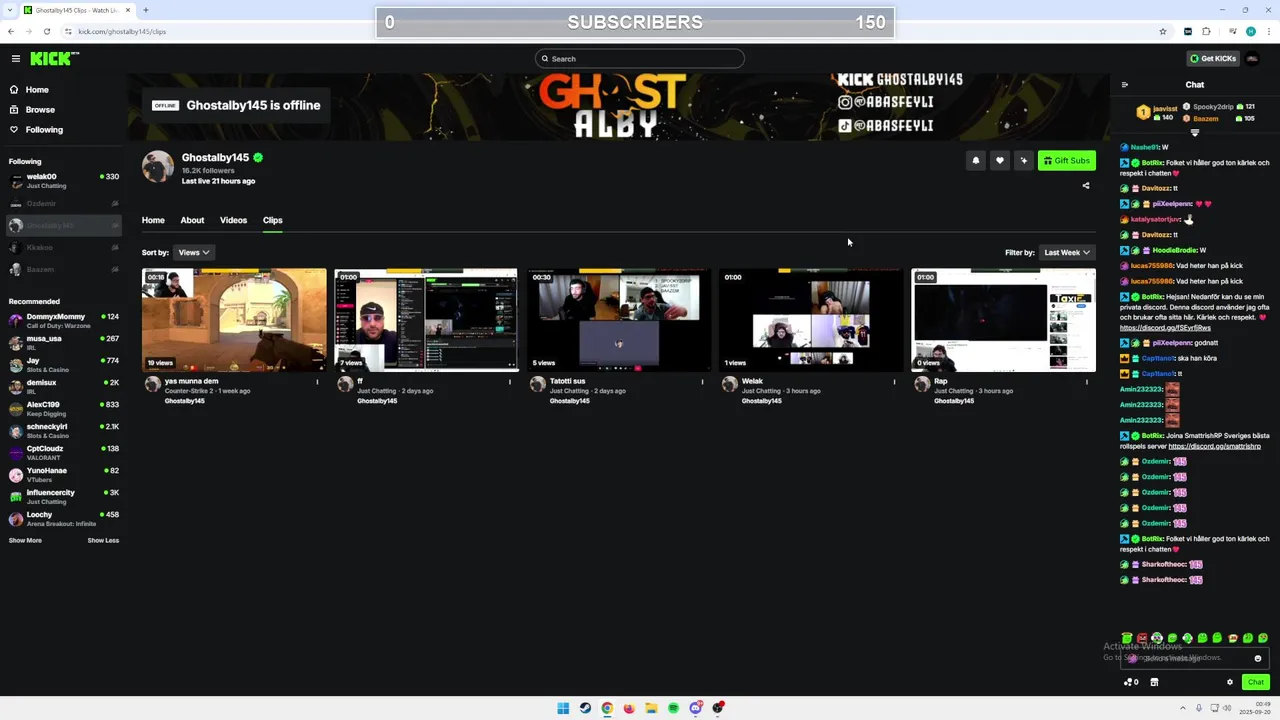Go to Home in sidebar
This screenshot has width=1280, height=720.
37,90
